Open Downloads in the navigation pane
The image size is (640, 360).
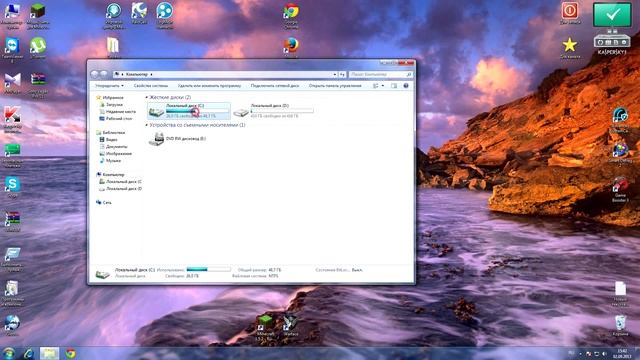tap(114, 104)
